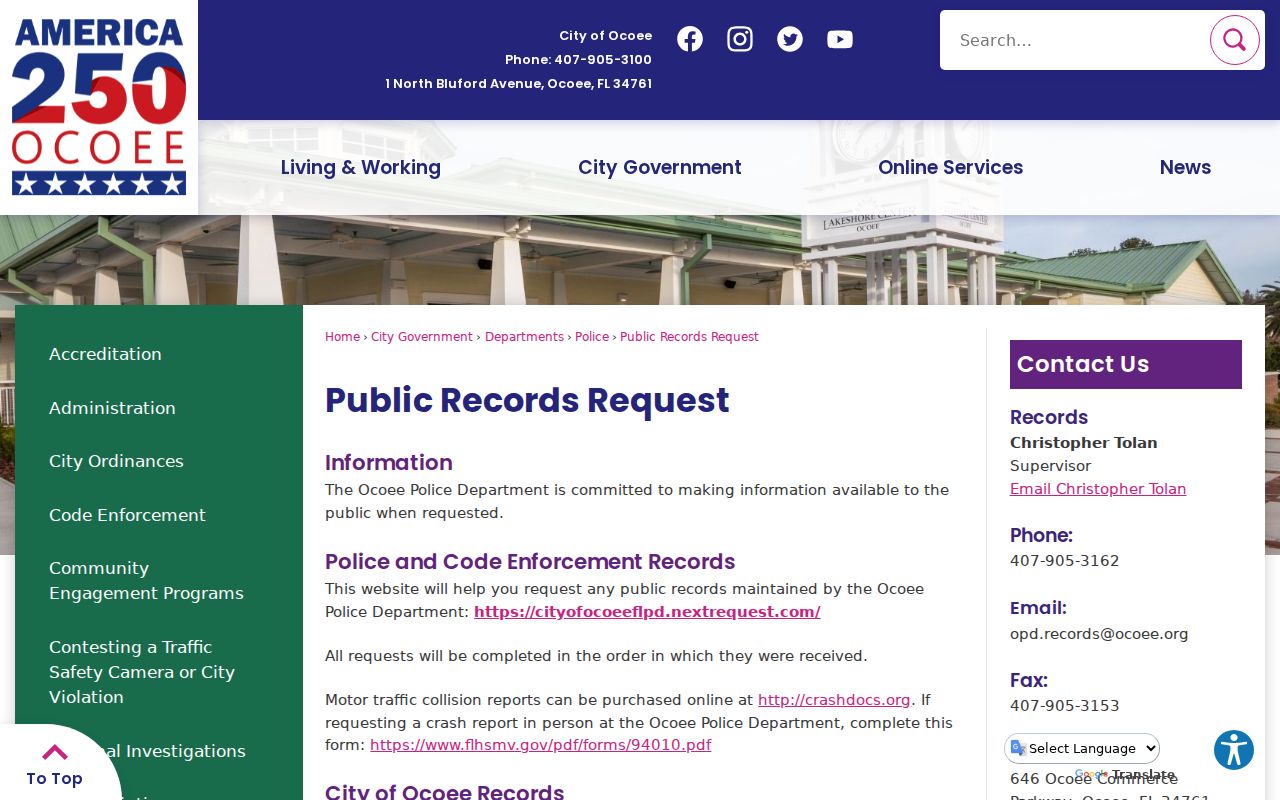Image resolution: width=1280 pixels, height=800 pixels.
Task: Go to Accreditation in the sidebar
Action: pyautogui.click(x=105, y=354)
